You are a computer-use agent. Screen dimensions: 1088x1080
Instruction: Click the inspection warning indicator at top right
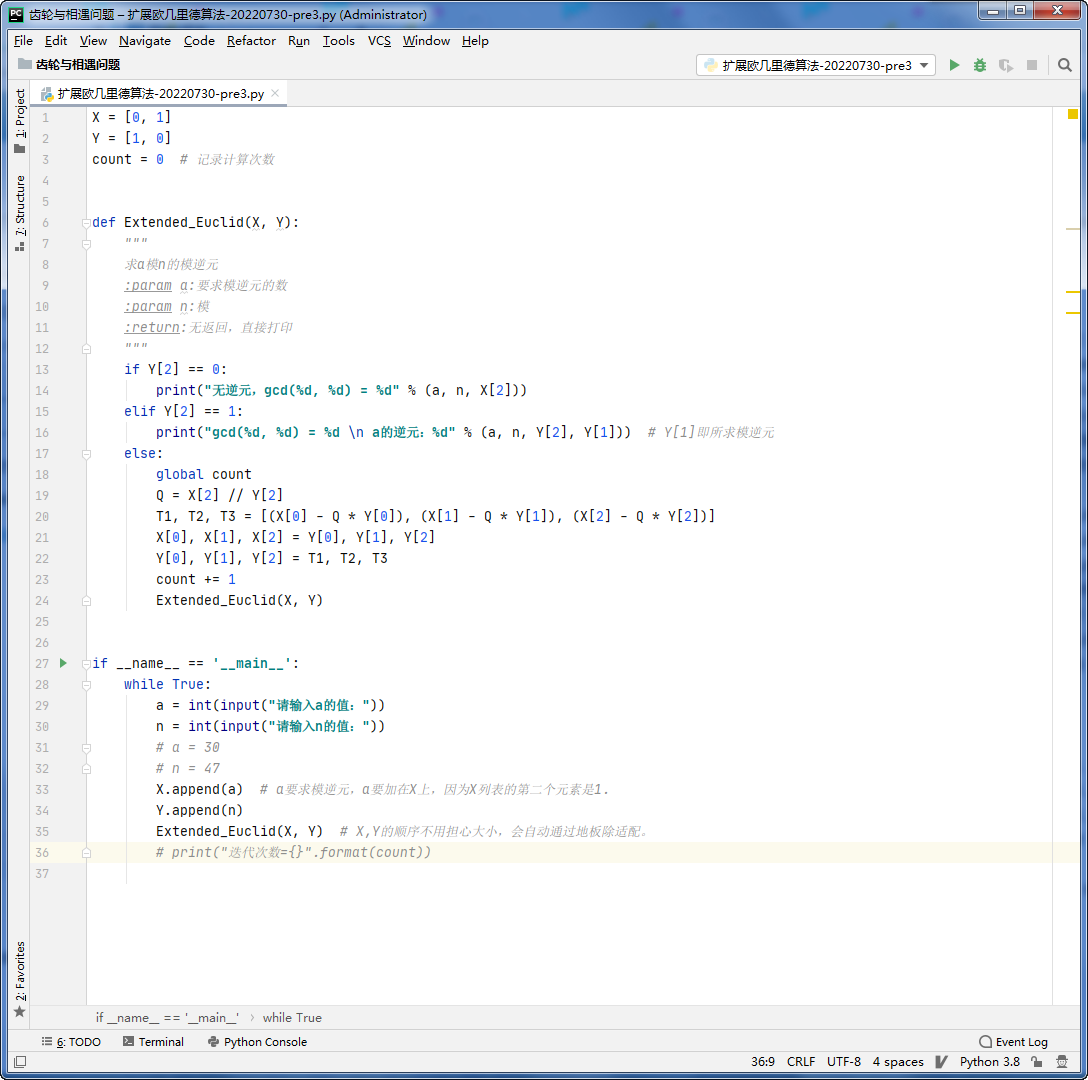pos(1073,114)
